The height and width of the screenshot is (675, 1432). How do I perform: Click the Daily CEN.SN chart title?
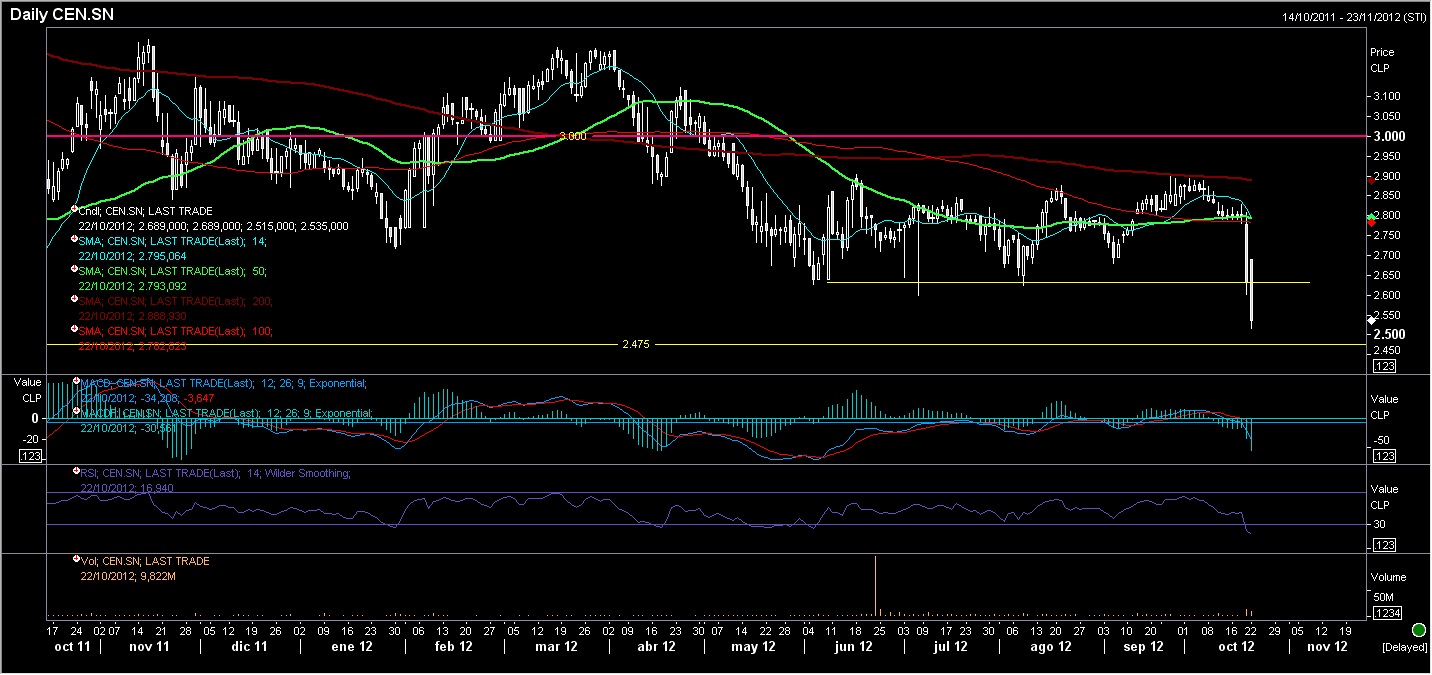point(51,15)
